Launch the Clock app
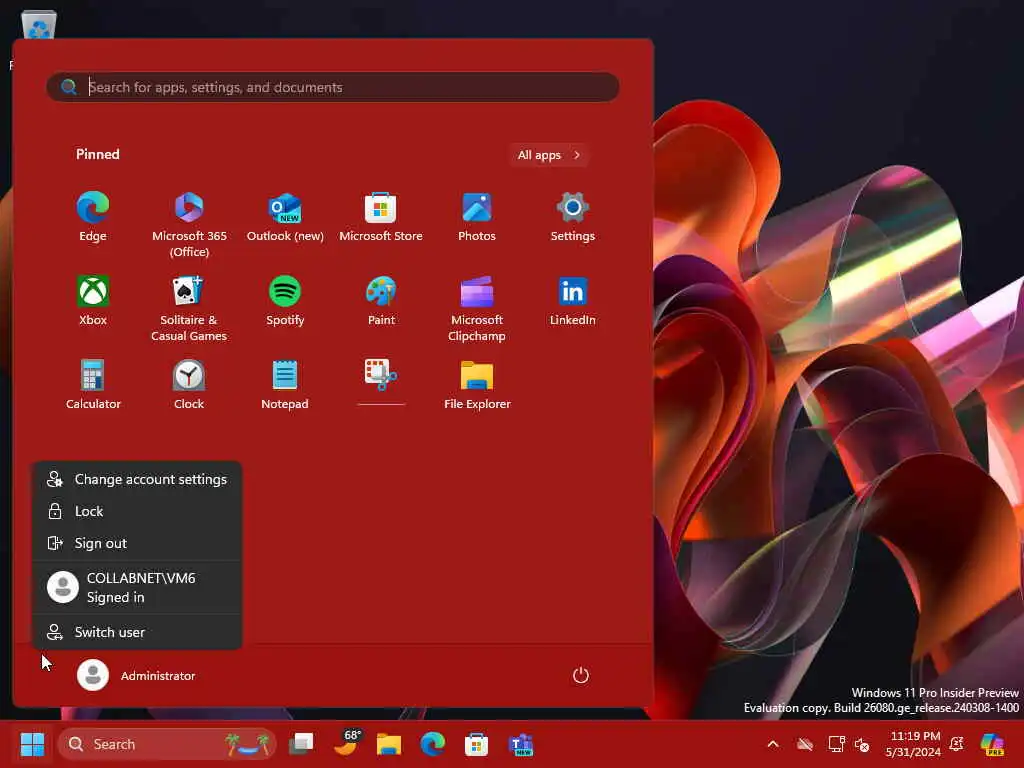 tap(189, 385)
